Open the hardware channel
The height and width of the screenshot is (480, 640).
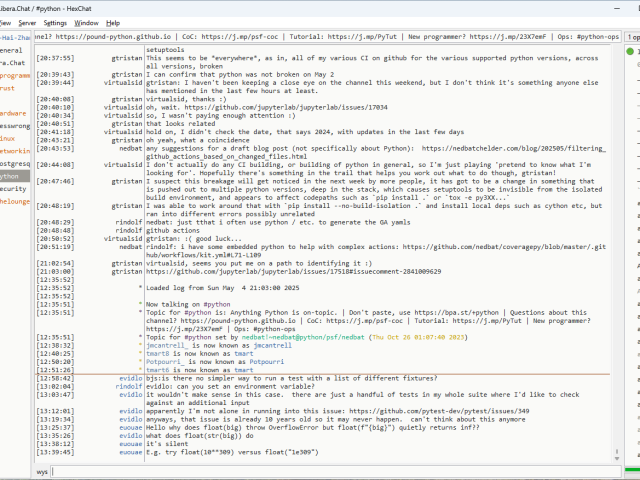point(13,113)
